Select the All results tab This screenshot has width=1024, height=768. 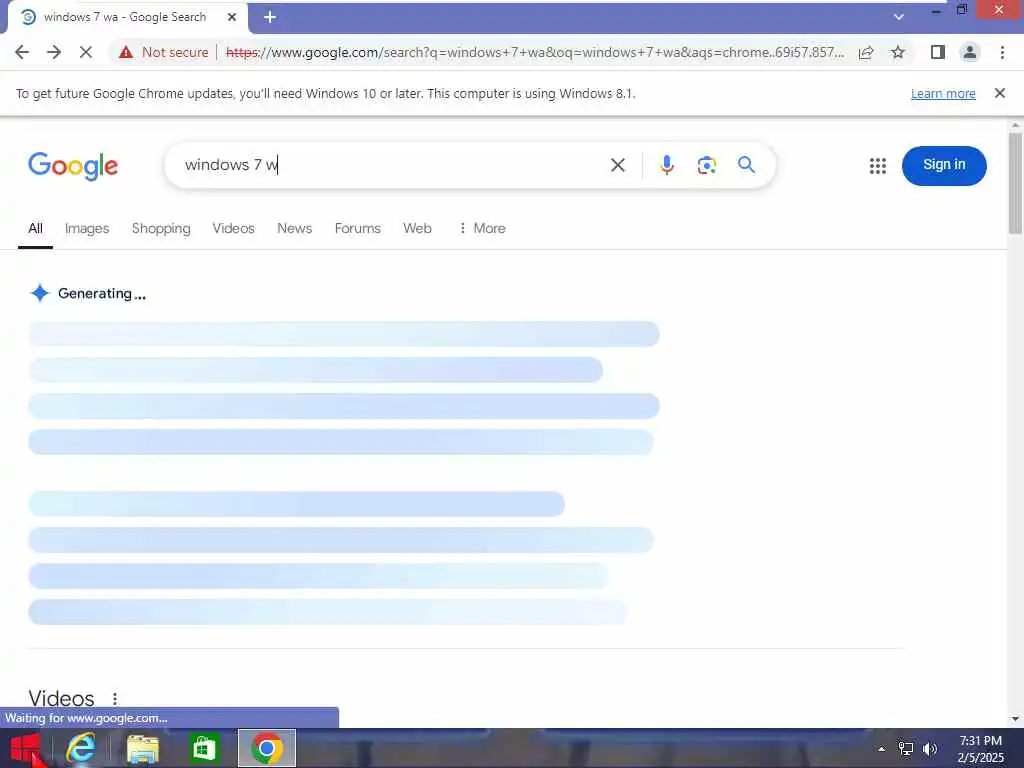pos(35,229)
